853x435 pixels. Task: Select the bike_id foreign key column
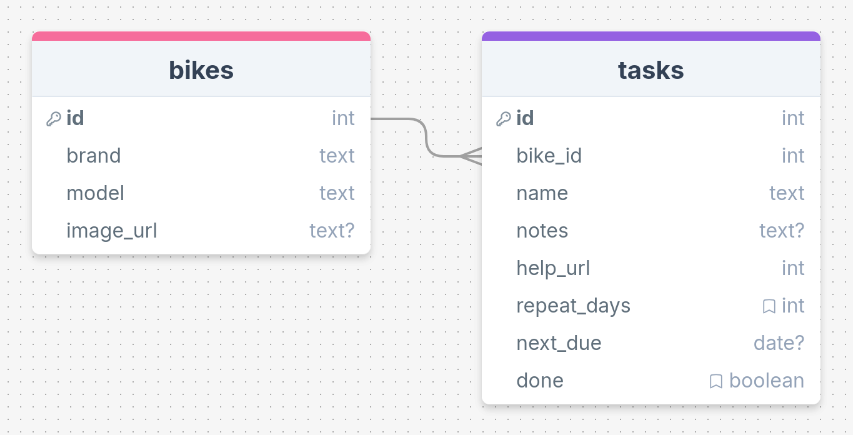pos(651,156)
